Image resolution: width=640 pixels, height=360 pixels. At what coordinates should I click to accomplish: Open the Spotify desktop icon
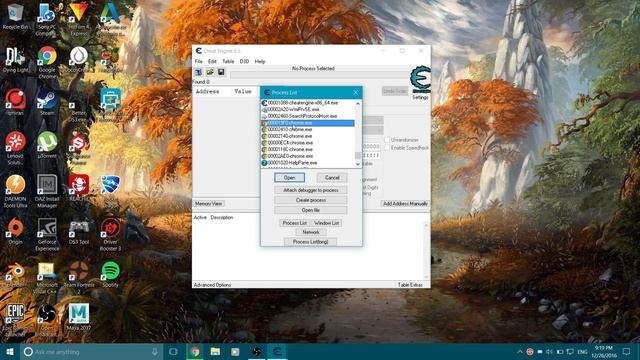pos(110,274)
